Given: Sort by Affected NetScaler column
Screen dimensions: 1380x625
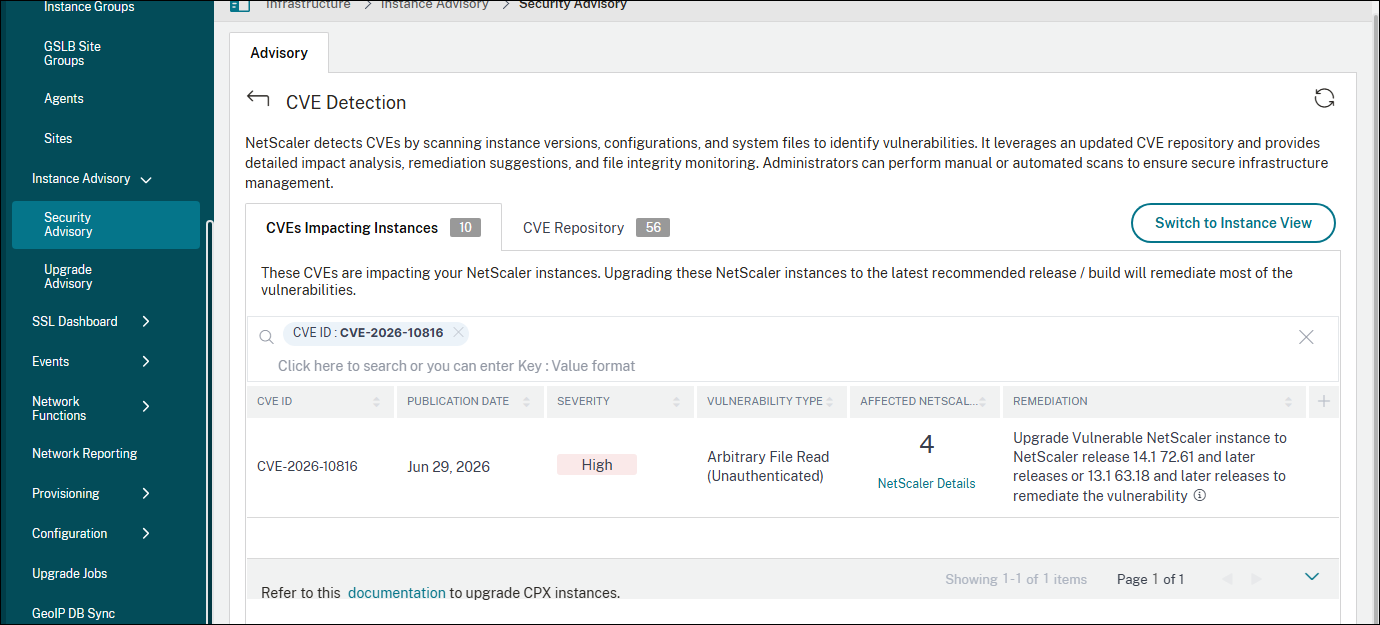Looking at the screenshot, I should (x=982, y=401).
